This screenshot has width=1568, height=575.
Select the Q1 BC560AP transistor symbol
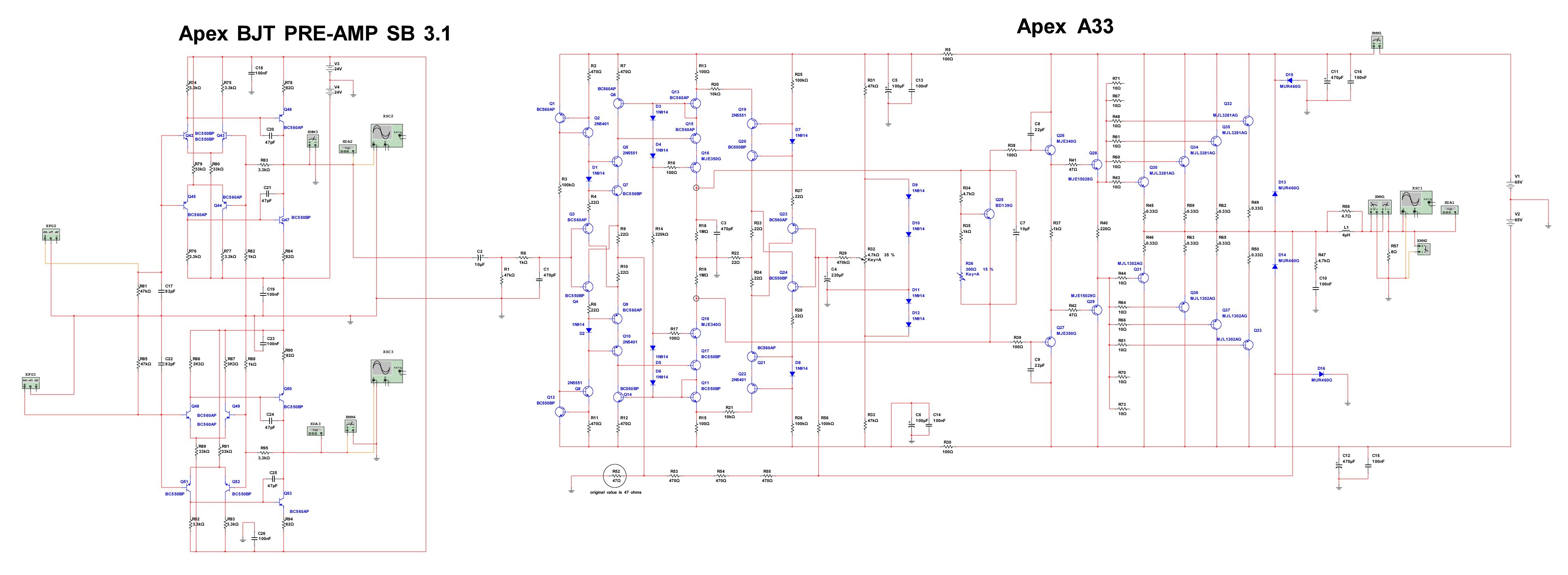point(561,118)
